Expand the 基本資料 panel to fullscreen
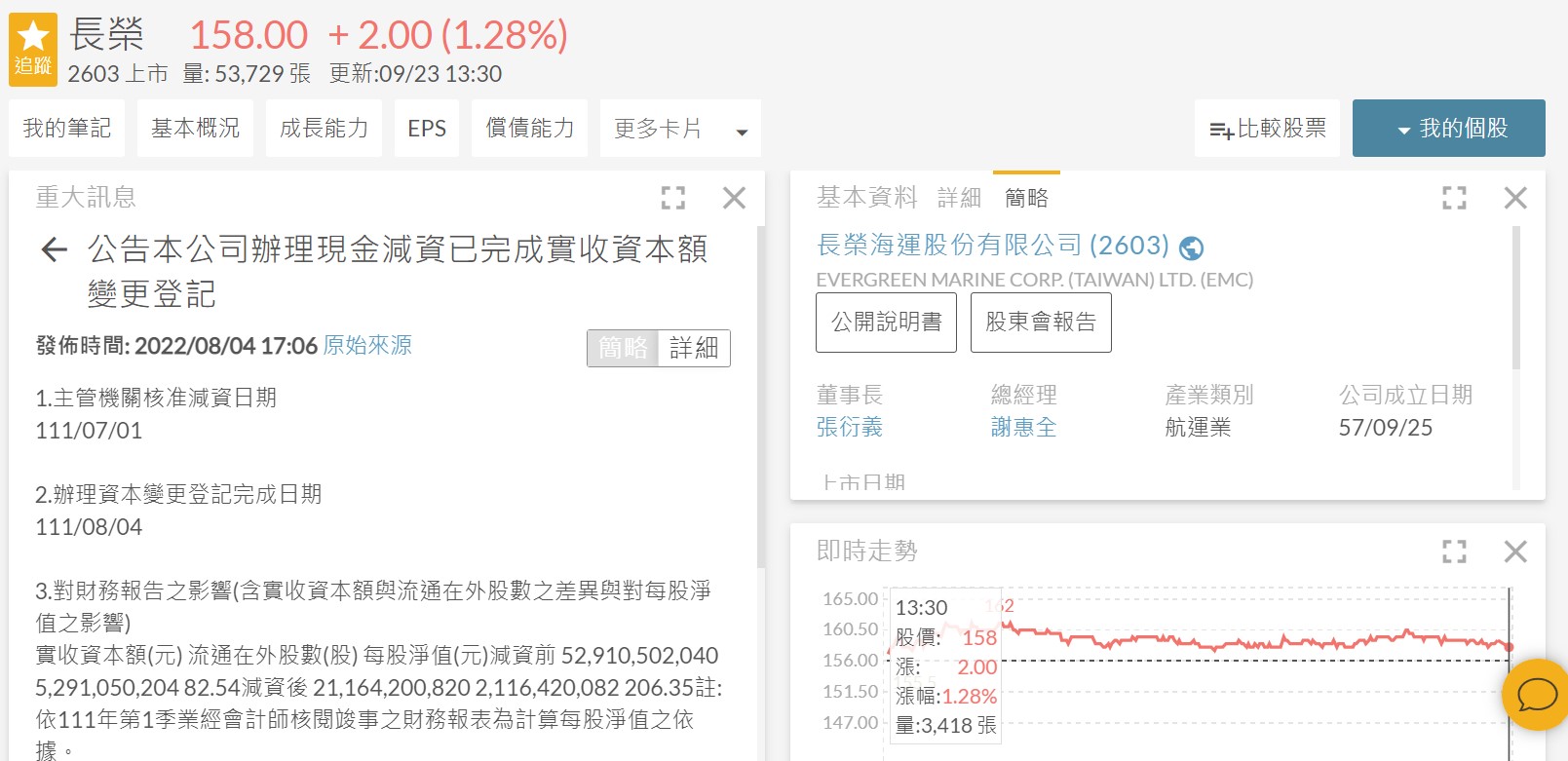 point(1454,198)
